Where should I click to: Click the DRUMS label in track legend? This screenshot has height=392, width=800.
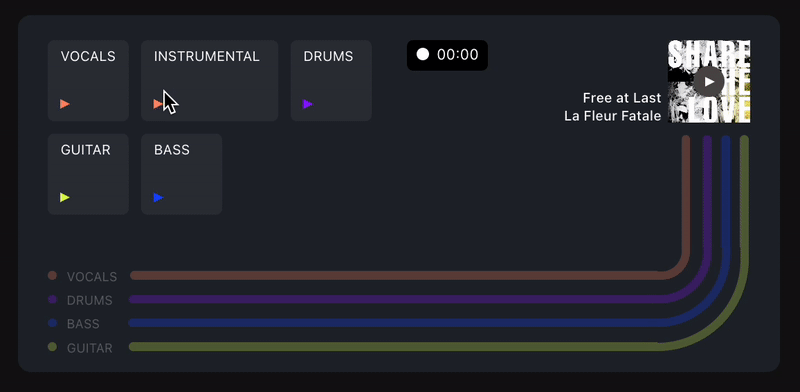pos(90,301)
